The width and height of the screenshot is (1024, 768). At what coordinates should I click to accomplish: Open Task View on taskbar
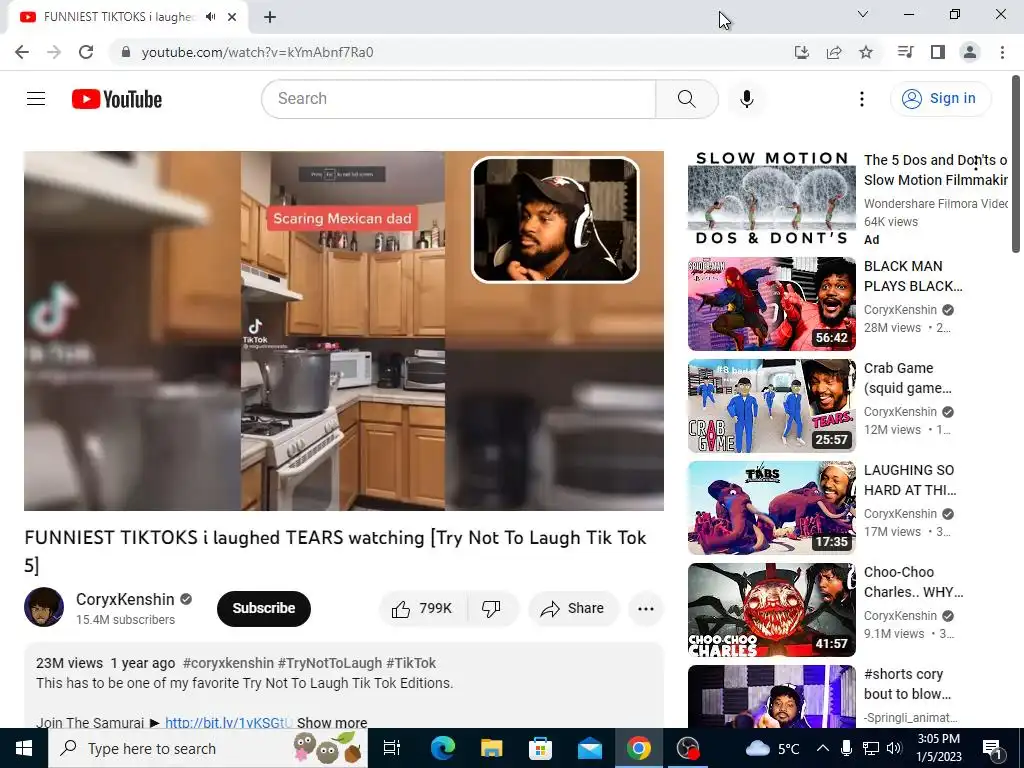[x=391, y=748]
